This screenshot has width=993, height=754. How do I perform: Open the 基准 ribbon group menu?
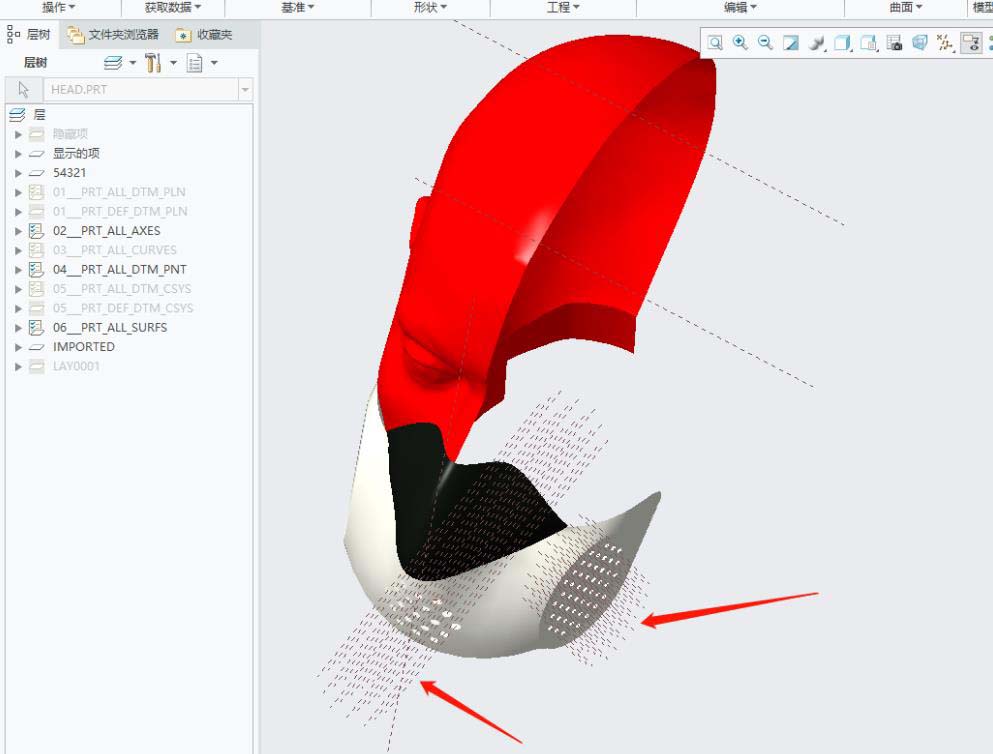pos(298,8)
